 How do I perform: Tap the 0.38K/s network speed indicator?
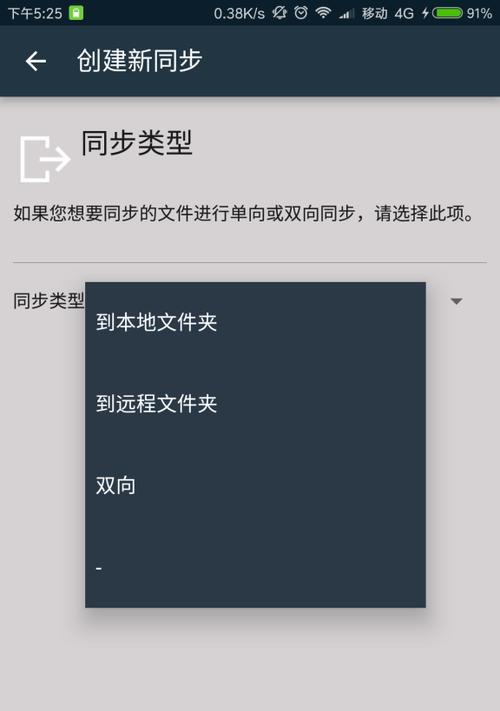pyautogui.click(x=239, y=14)
